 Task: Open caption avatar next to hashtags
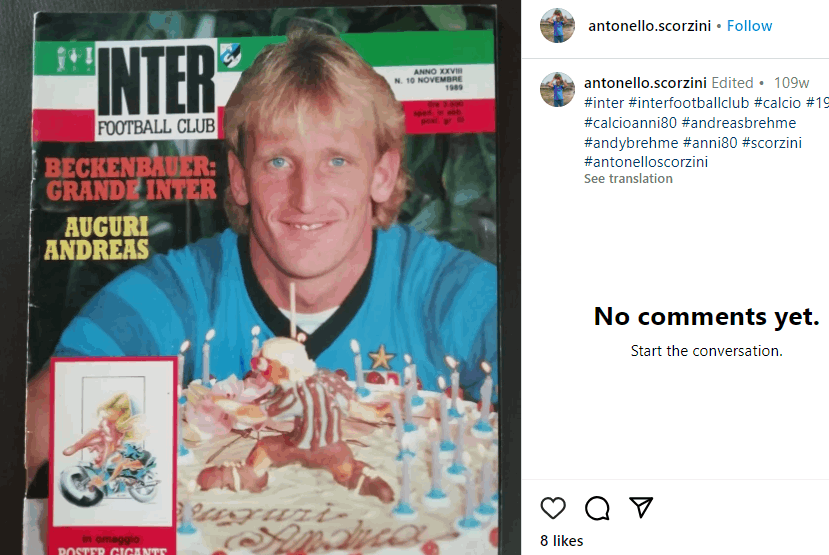[x=557, y=89]
